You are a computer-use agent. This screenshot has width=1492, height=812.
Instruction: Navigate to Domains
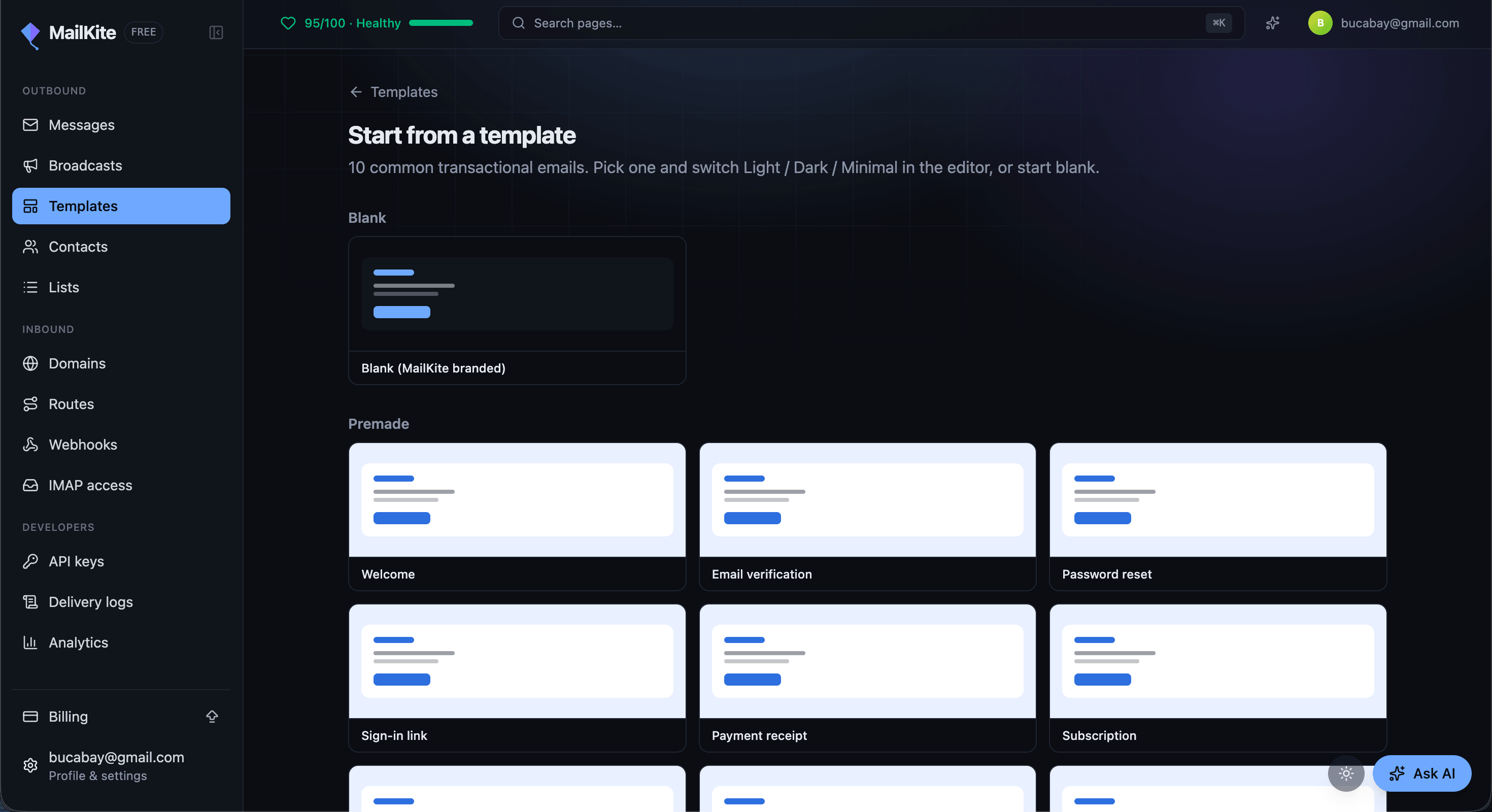pos(121,363)
